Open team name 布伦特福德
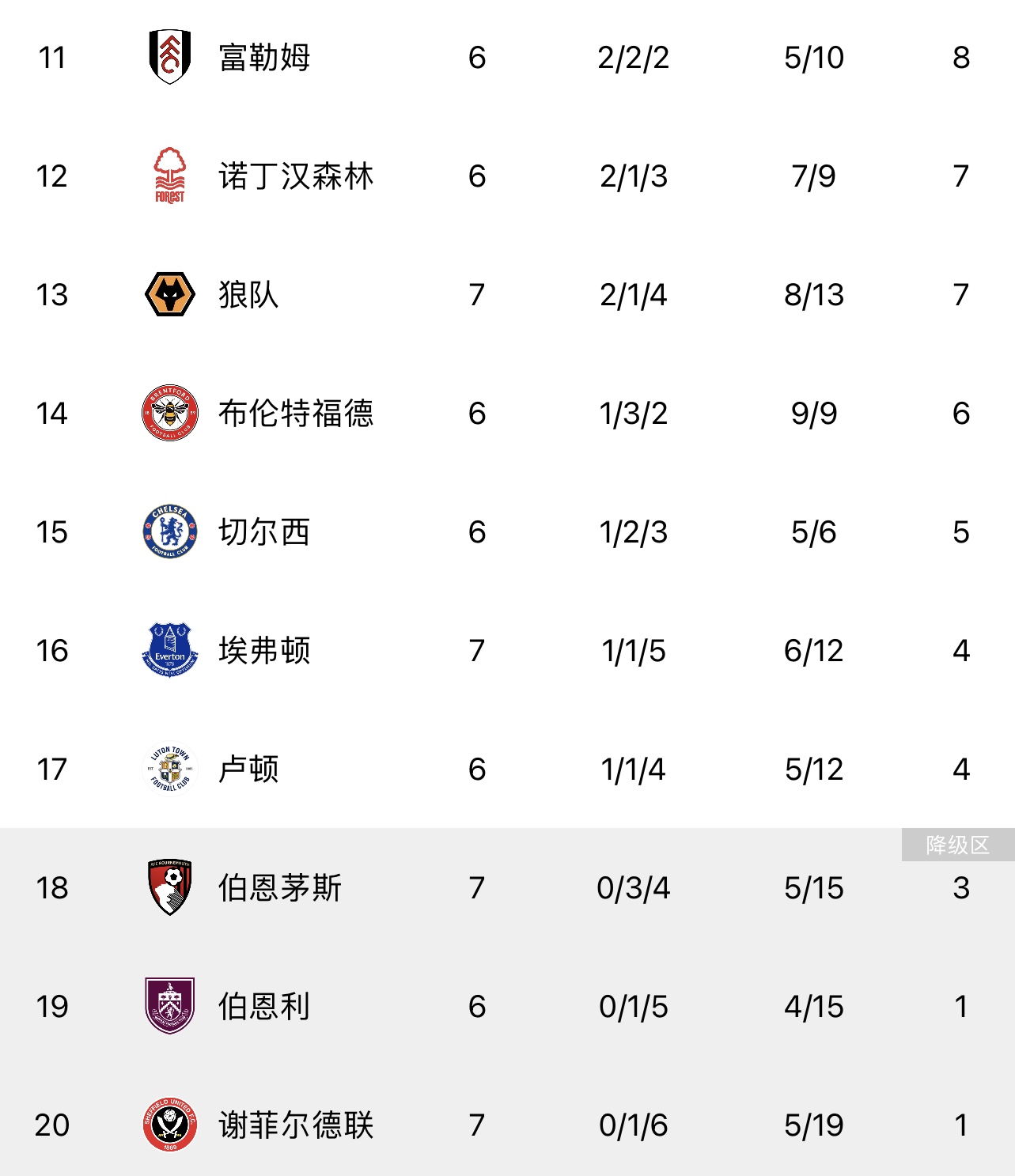Screen dimensions: 1015x1176 (x=296, y=414)
